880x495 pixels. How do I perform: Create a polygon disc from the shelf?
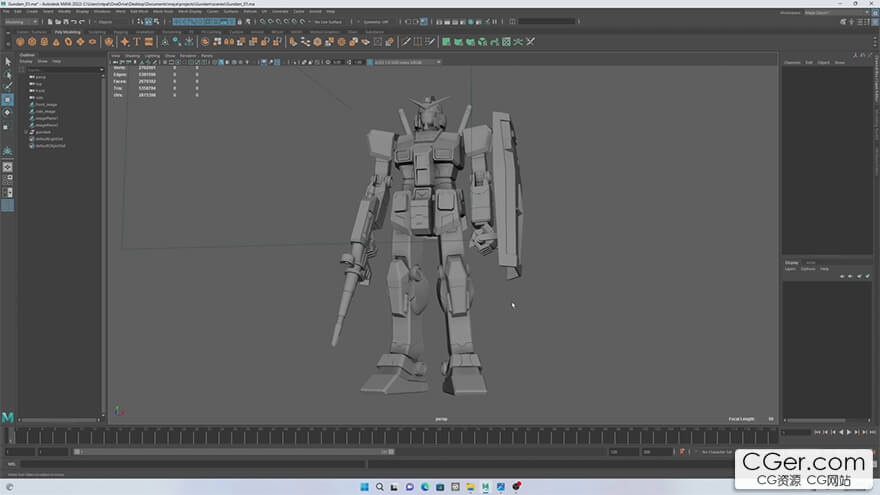[93, 42]
